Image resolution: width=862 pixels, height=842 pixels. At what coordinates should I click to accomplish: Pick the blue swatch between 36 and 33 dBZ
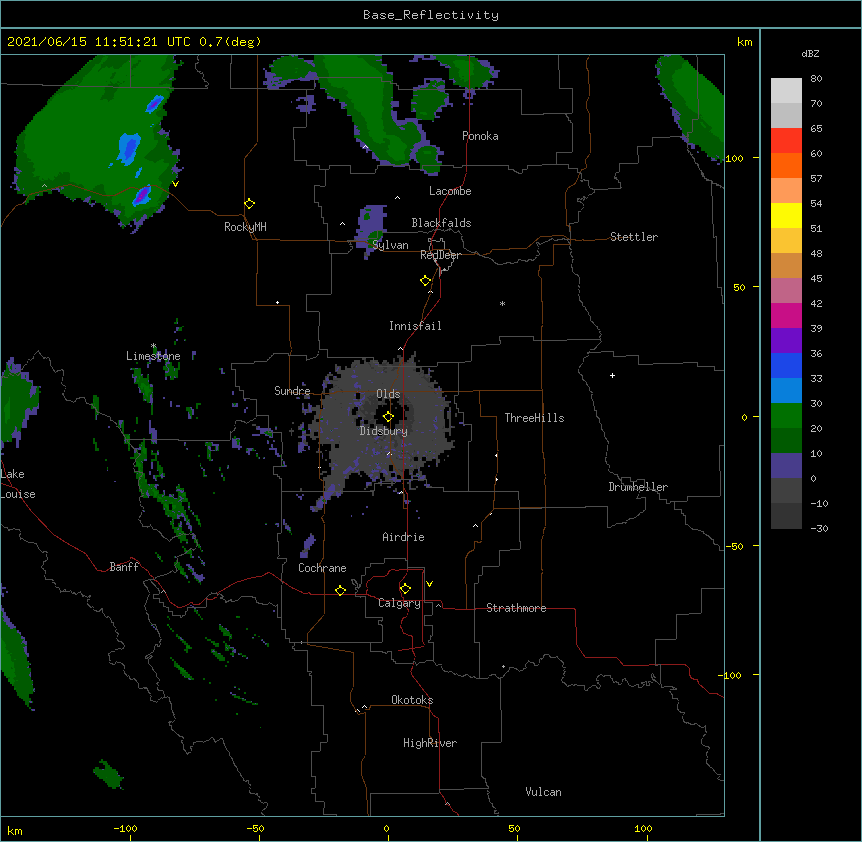click(786, 365)
